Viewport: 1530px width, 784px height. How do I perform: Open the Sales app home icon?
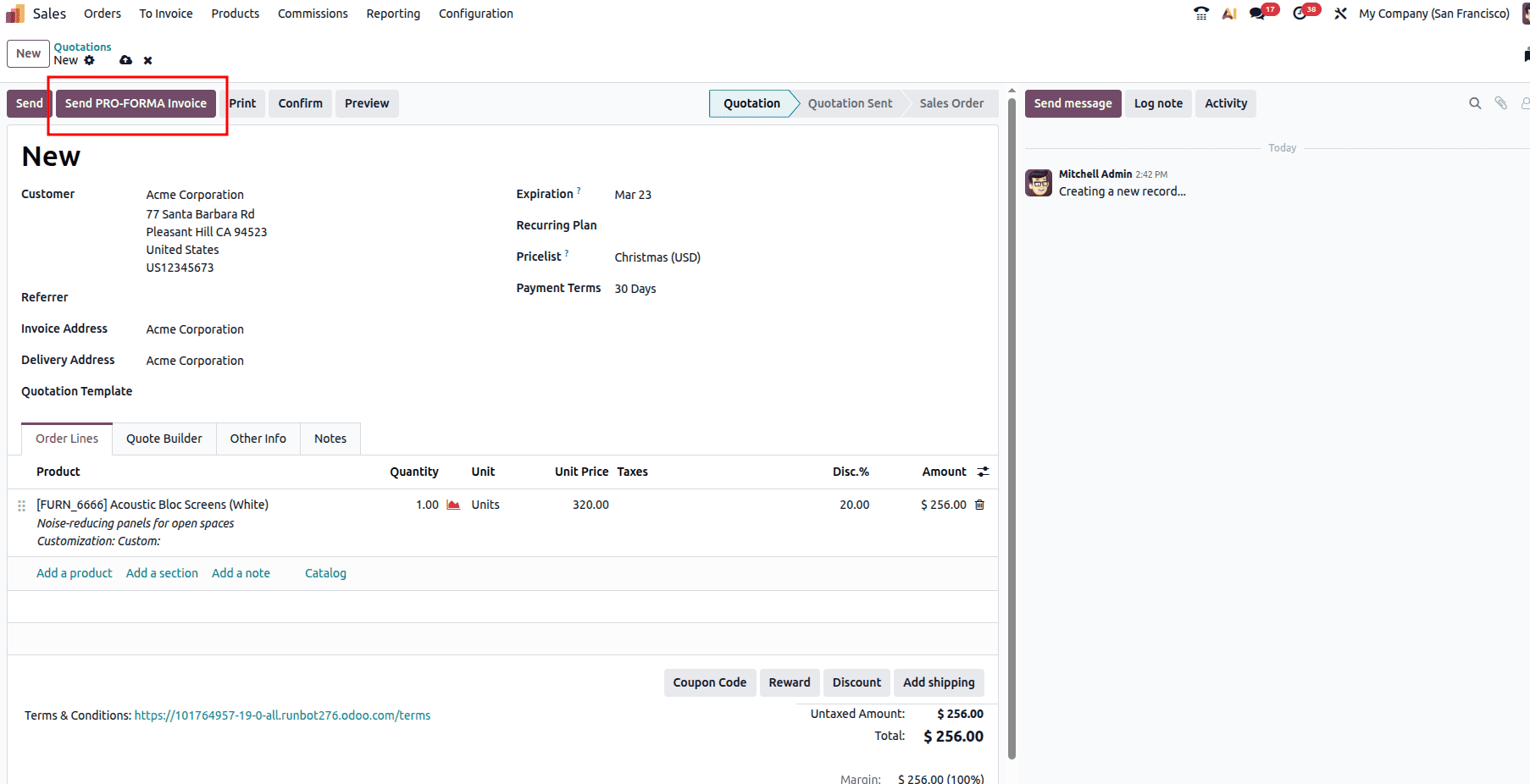(x=15, y=14)
